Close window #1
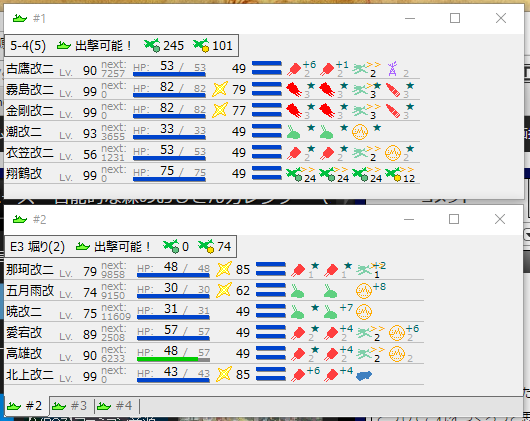 501,18
